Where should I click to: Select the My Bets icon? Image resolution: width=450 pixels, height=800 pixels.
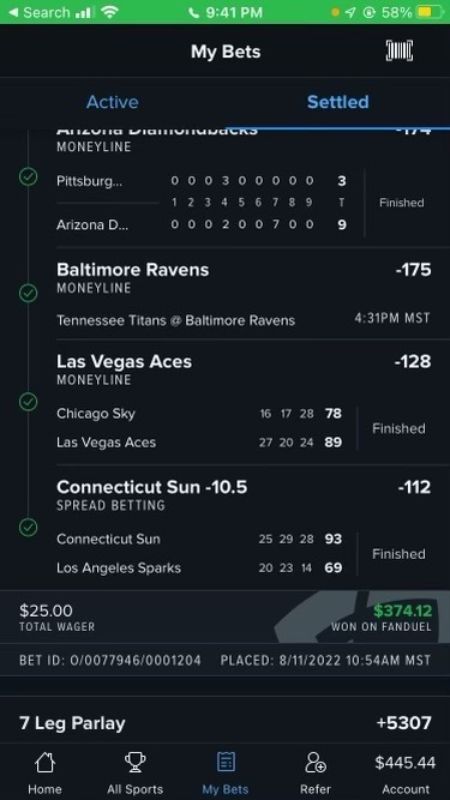[226, 763]
